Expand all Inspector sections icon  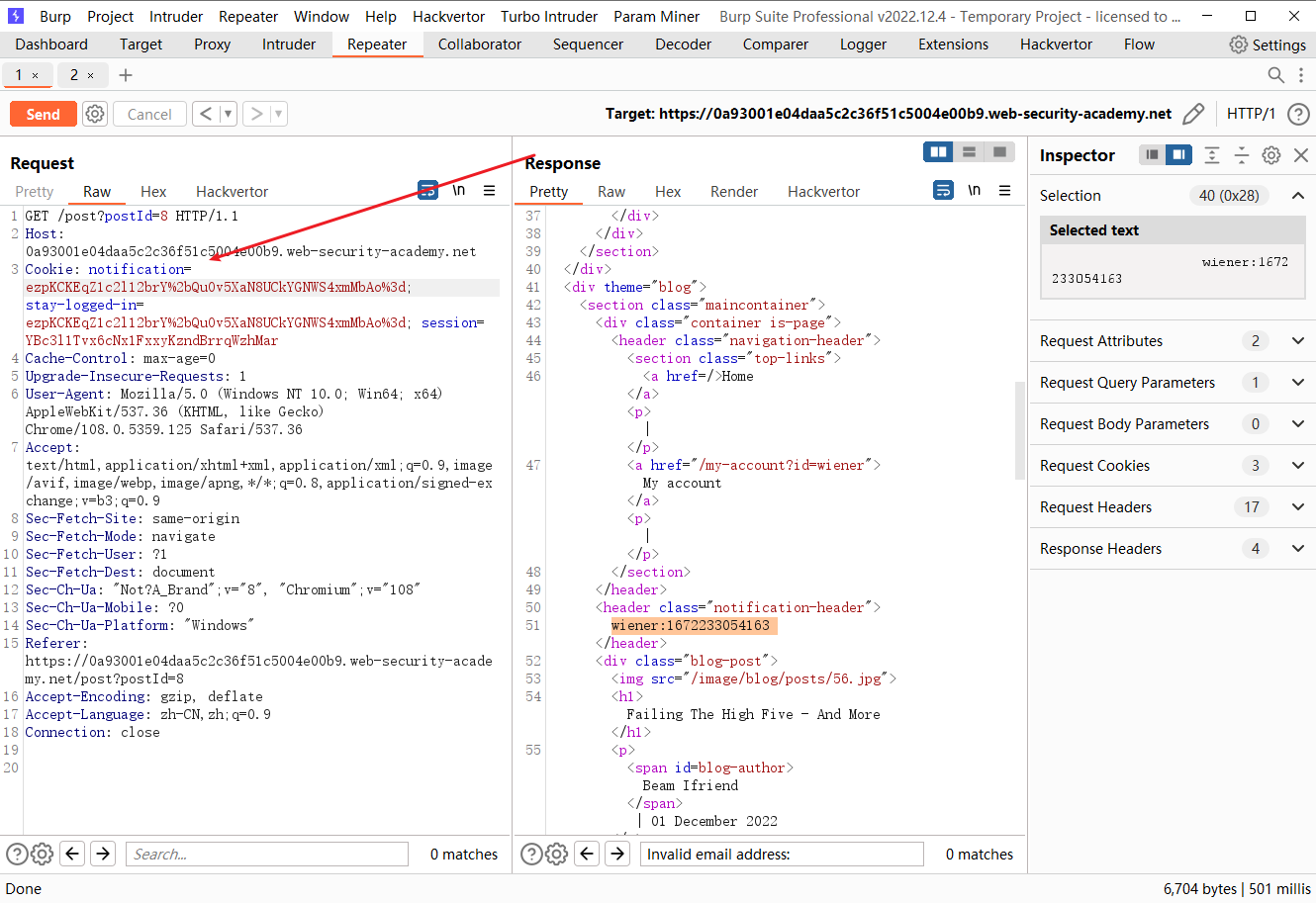pos(1212,155)
